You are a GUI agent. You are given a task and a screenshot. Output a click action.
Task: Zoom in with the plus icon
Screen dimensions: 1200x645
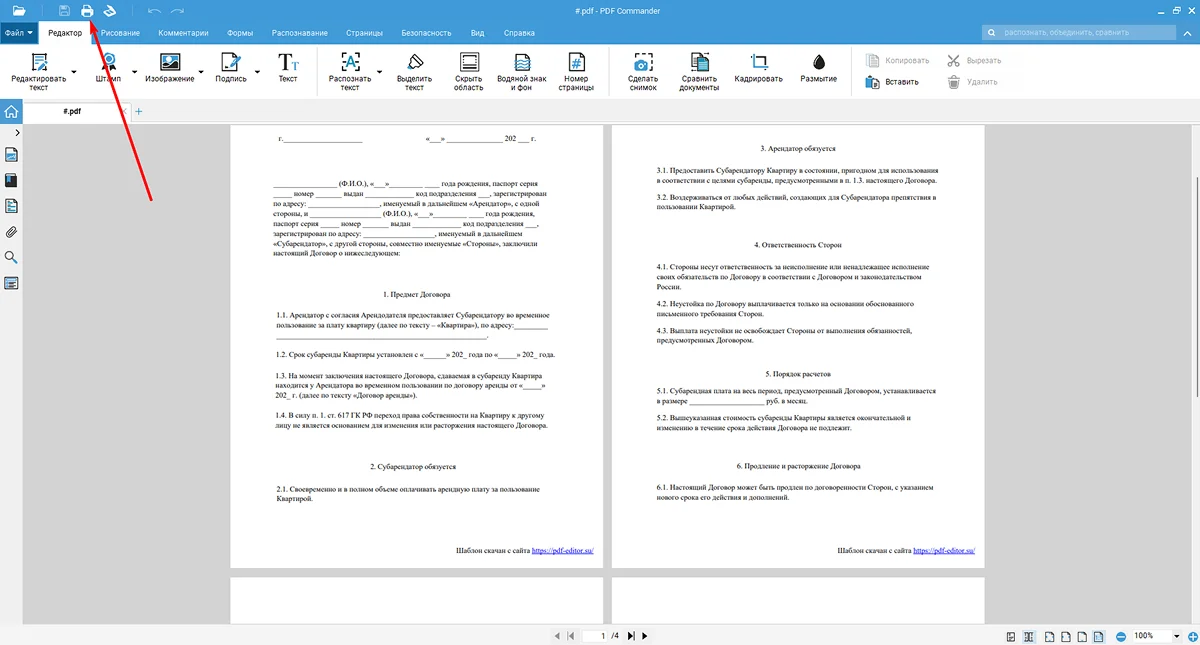[1193, 636]
